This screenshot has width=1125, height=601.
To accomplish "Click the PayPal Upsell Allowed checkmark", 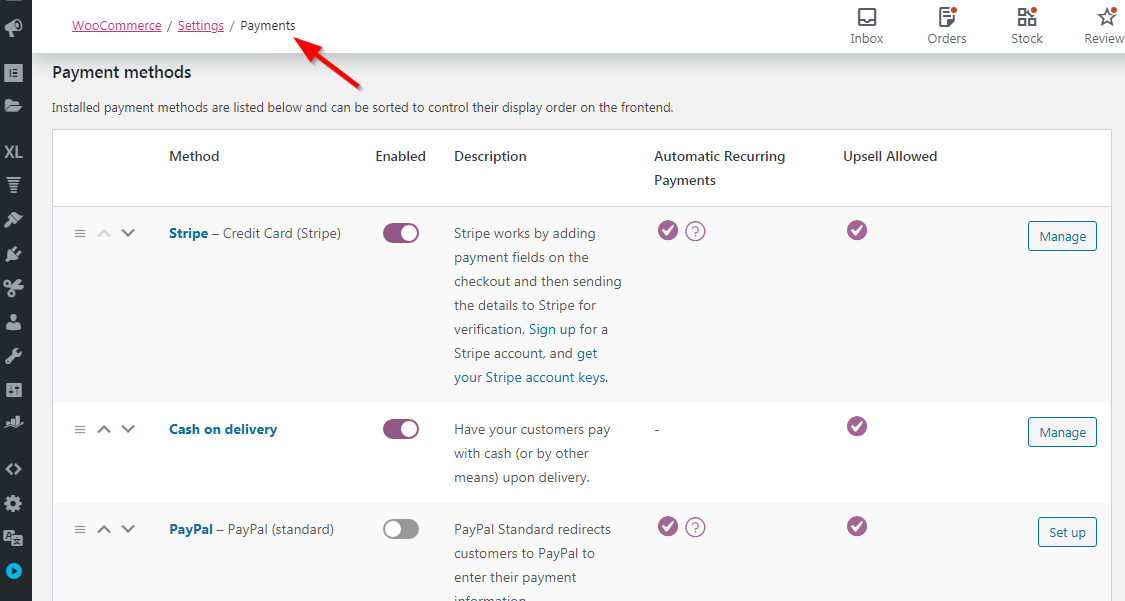I will point(857,526).
